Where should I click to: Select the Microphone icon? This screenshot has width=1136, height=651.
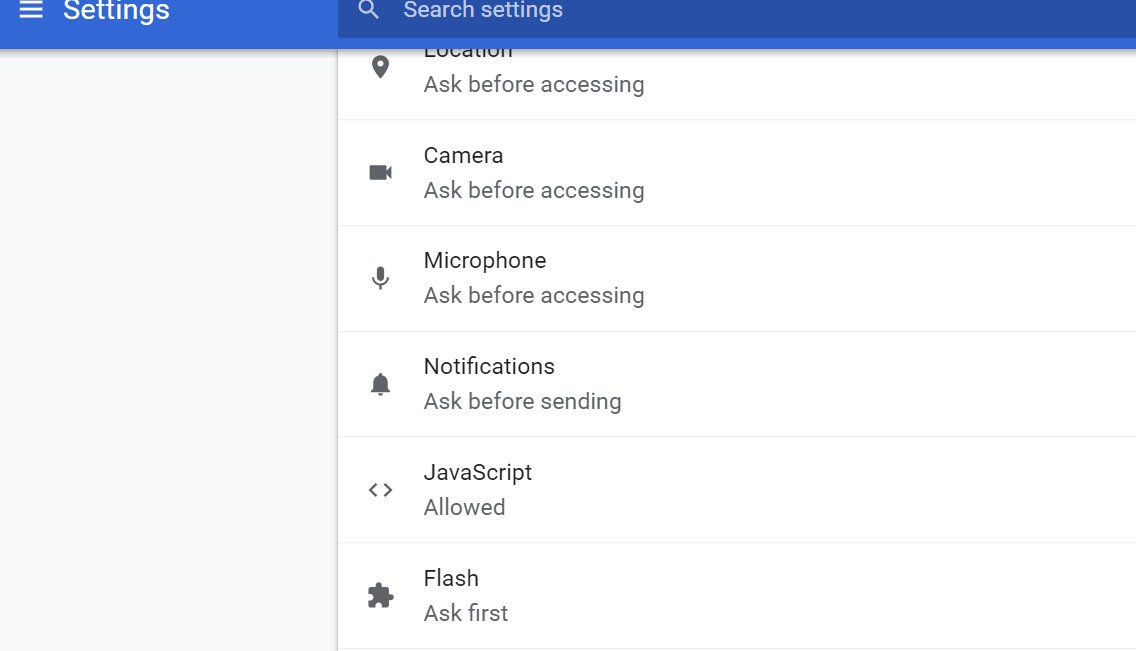pyautogui.click(x=380, y=278)
